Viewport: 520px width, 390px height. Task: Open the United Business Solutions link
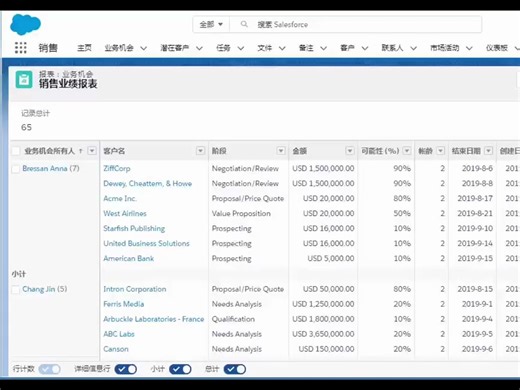146,243
